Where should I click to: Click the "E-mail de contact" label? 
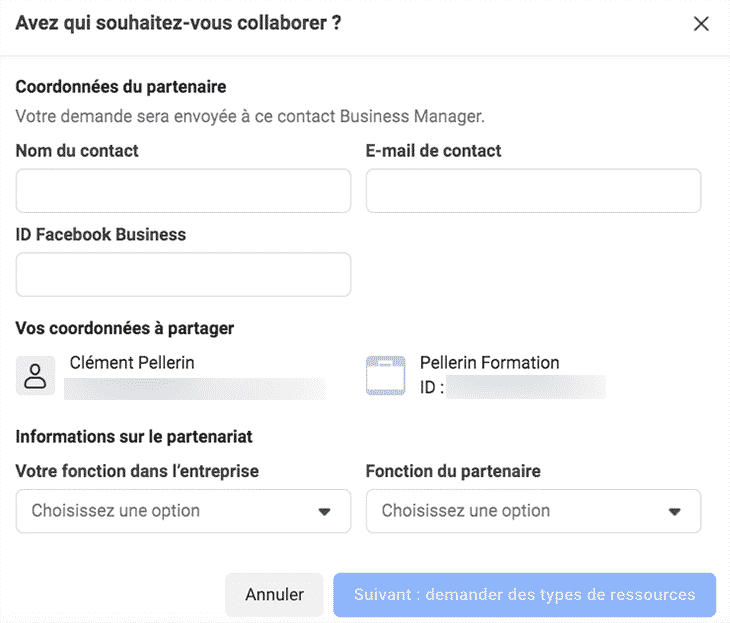[x=433, y=151]
